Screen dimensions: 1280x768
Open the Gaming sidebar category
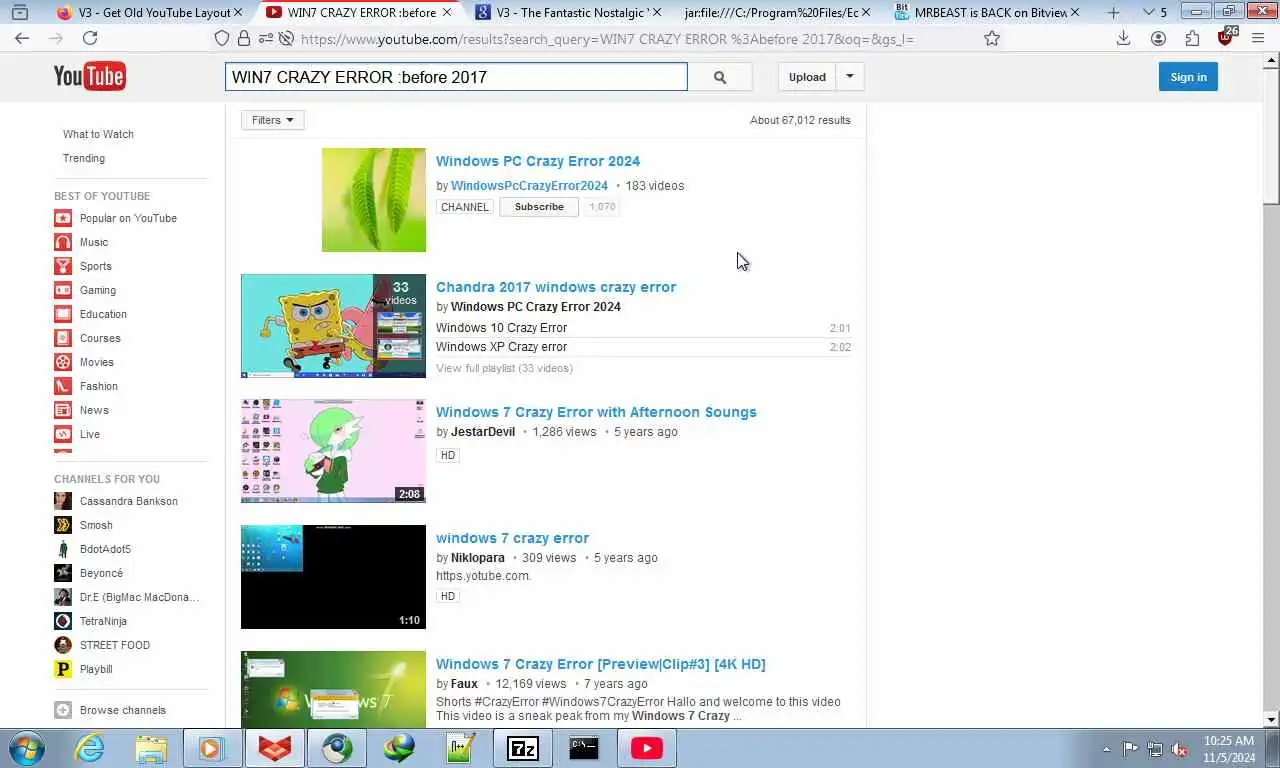tap(98, 290)
